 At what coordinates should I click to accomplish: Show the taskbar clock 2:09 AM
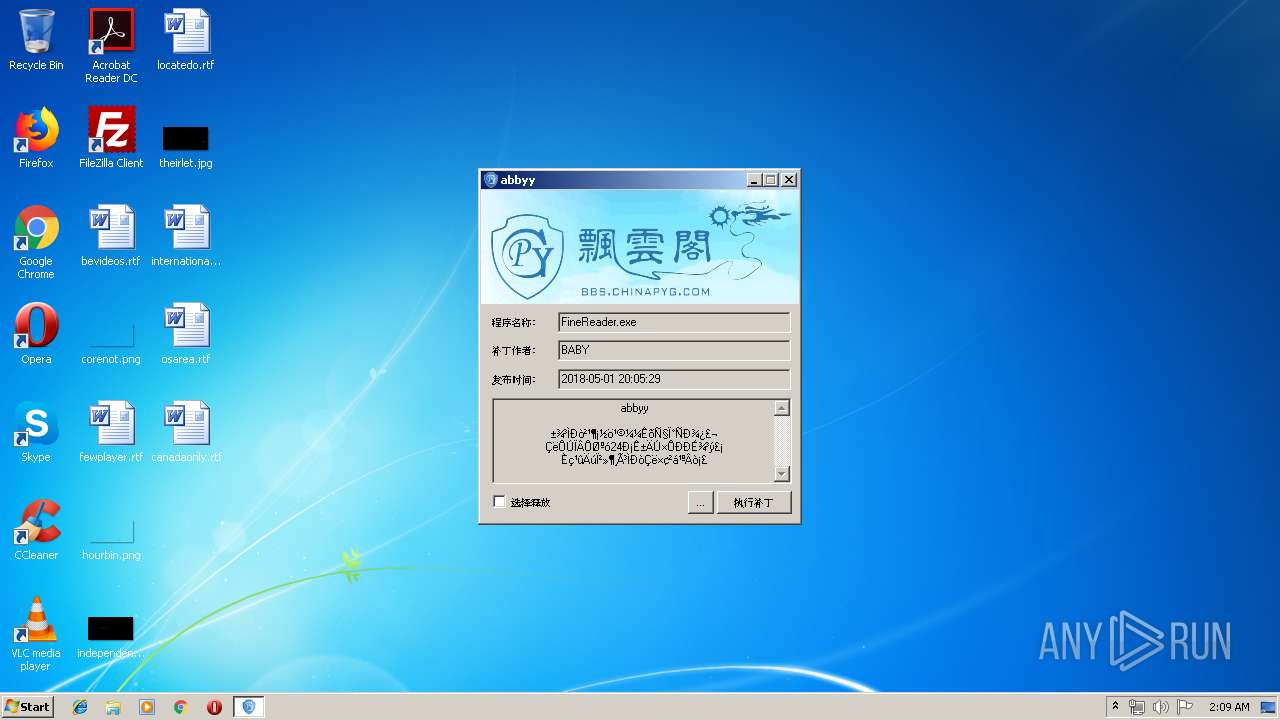[x=1229, y=707]
